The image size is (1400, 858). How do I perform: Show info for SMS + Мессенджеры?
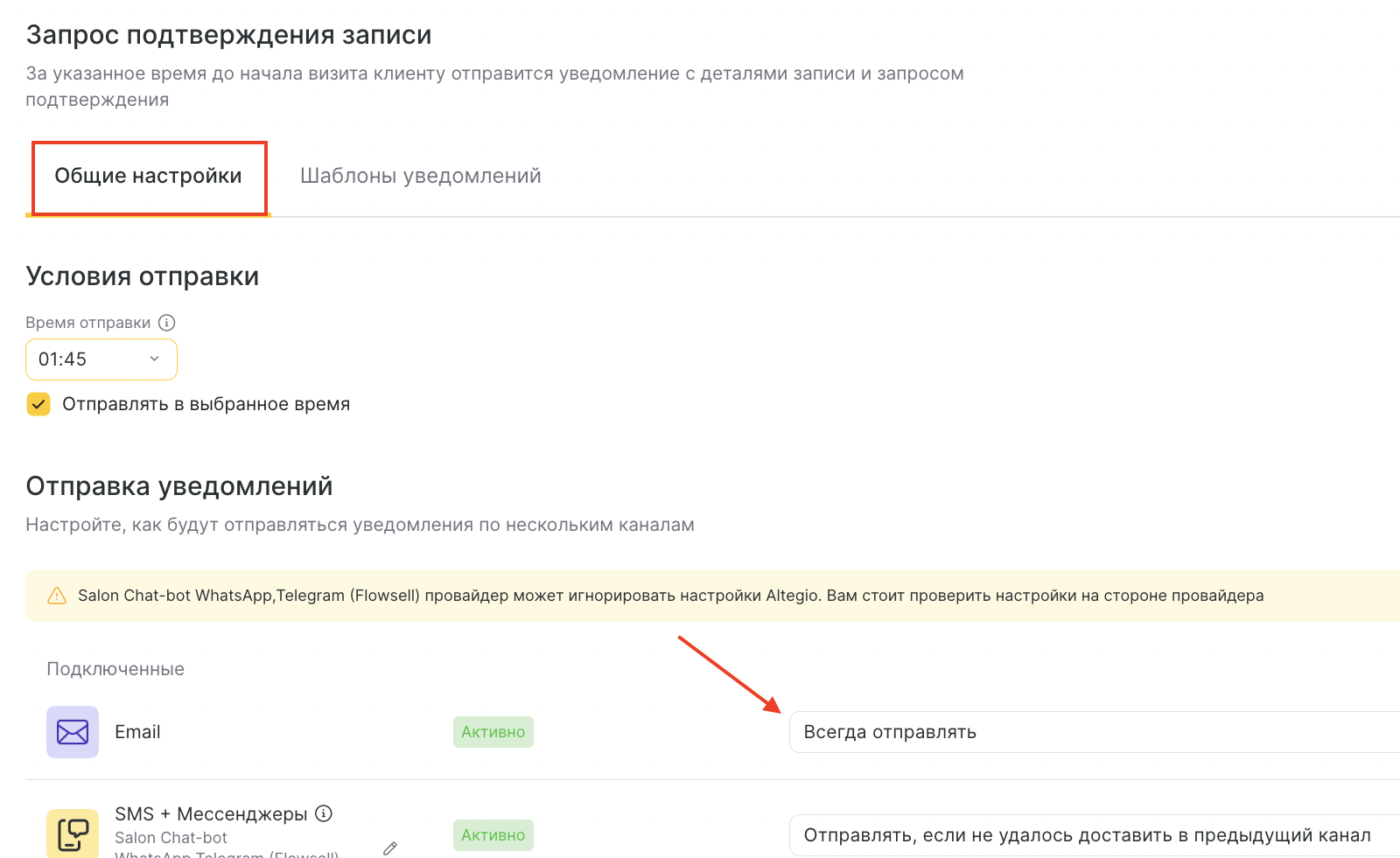click(324, 813)
